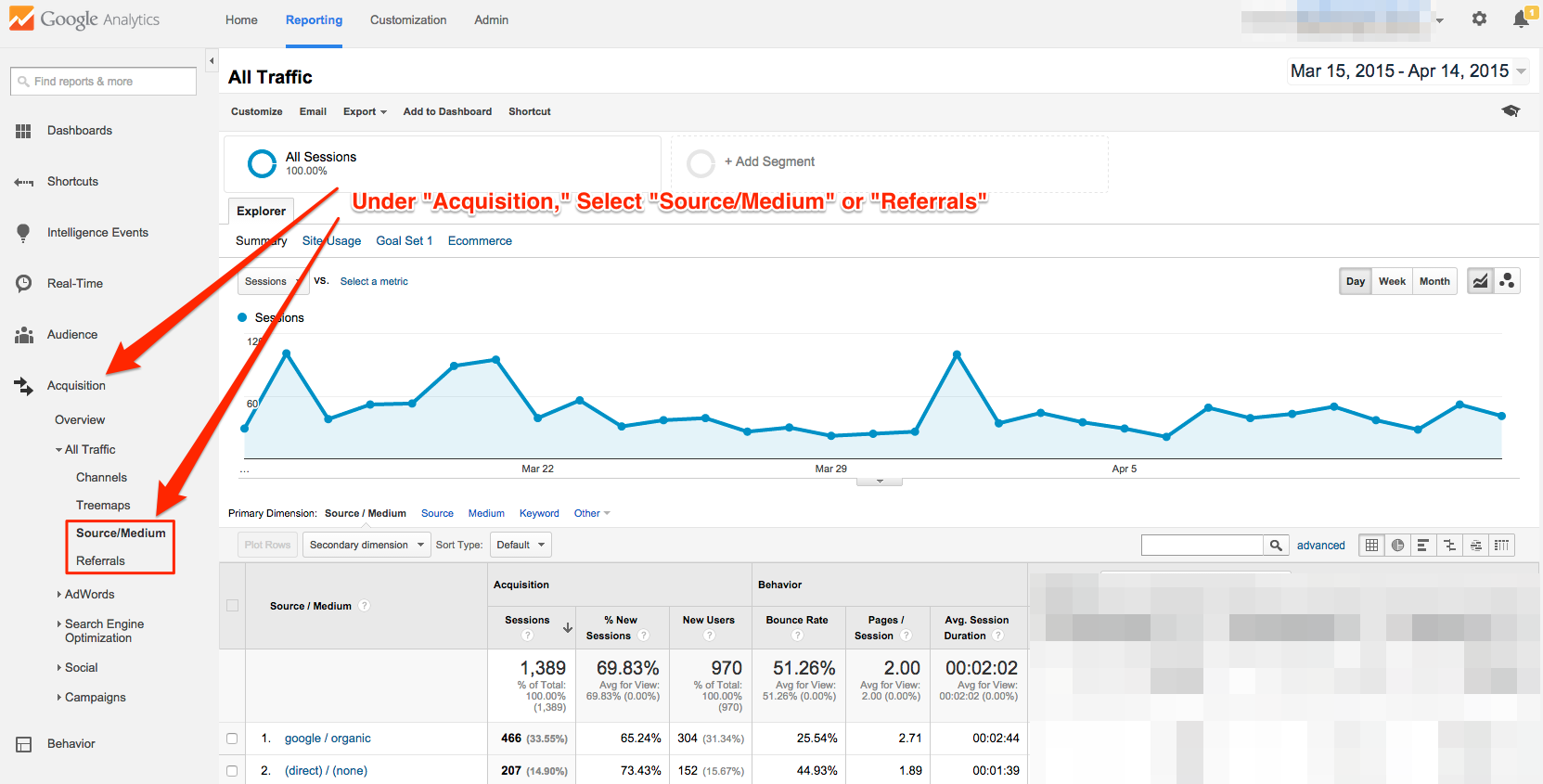
Task: Switch to Site Usage tab
Action: pos(331,240)
